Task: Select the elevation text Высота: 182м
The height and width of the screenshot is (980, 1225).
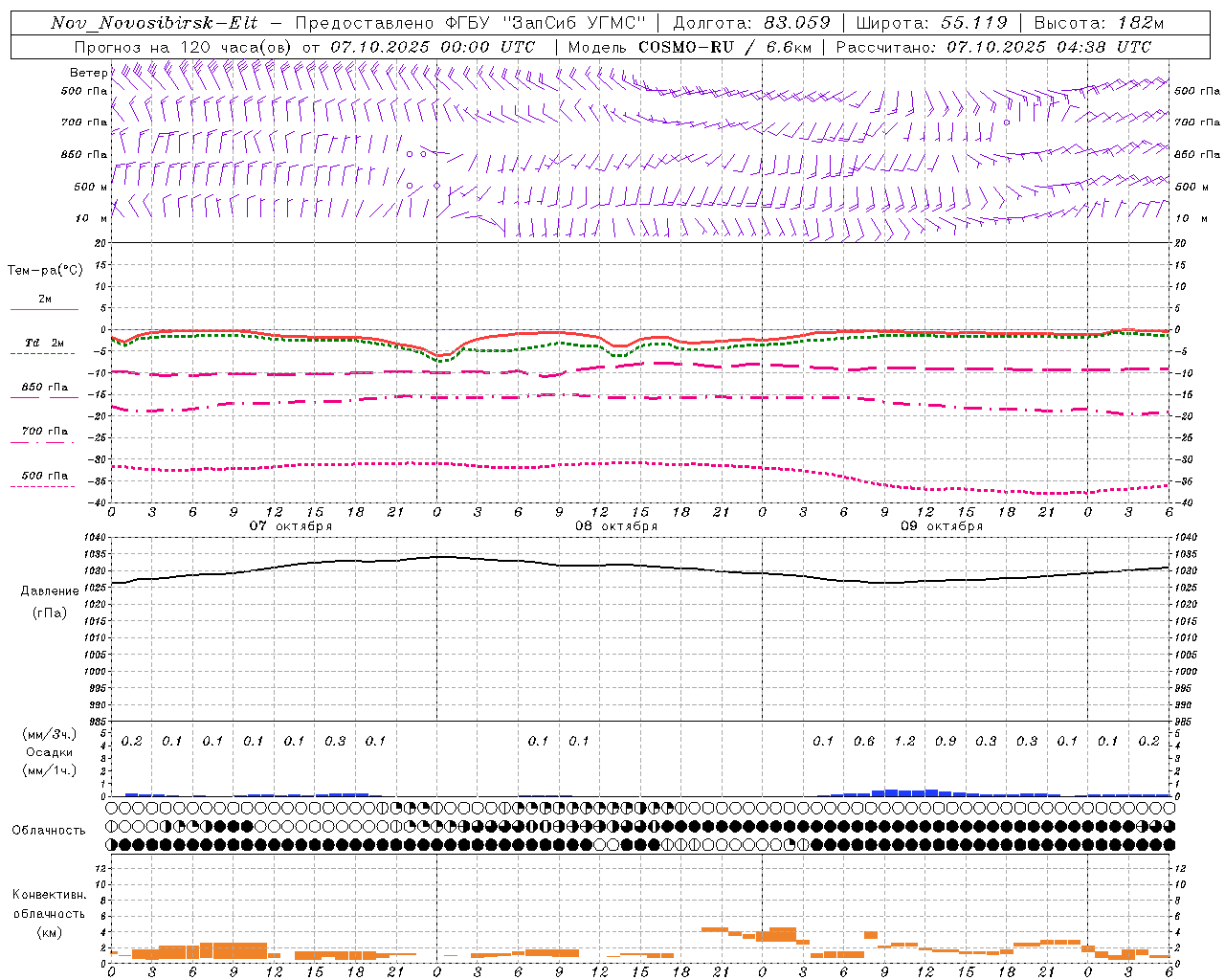Action: click(1099, 23)
